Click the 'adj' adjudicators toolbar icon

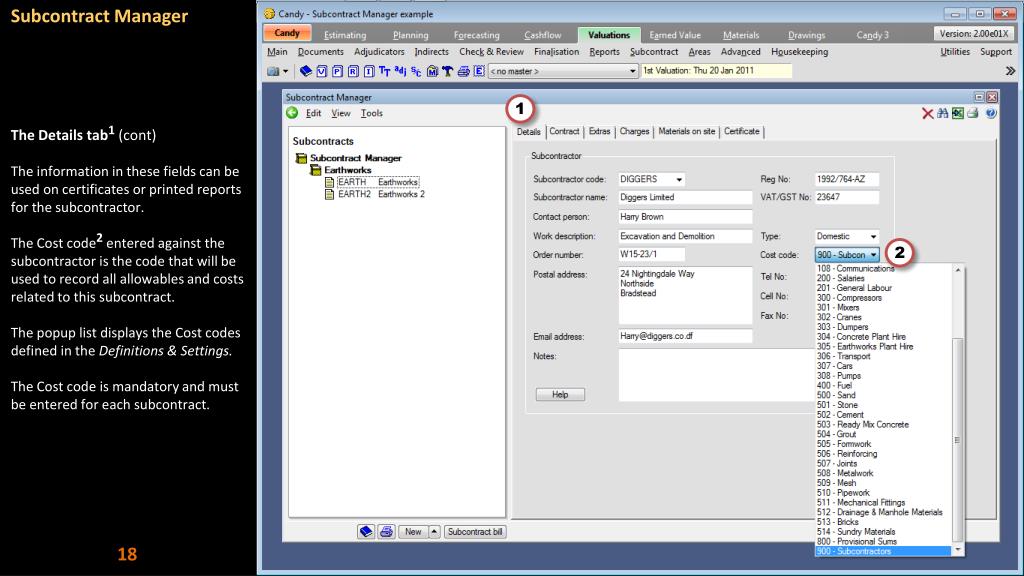tap(400, 71)
